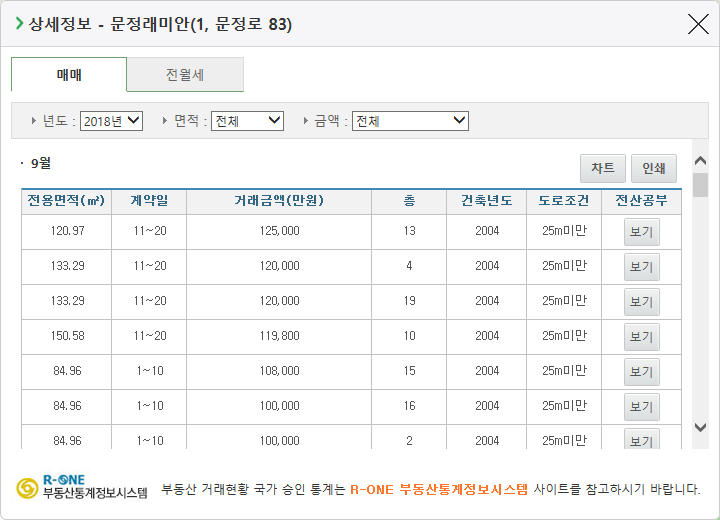
Task: Switch to the 전월세 tab
Action: (x=185, y=74)
